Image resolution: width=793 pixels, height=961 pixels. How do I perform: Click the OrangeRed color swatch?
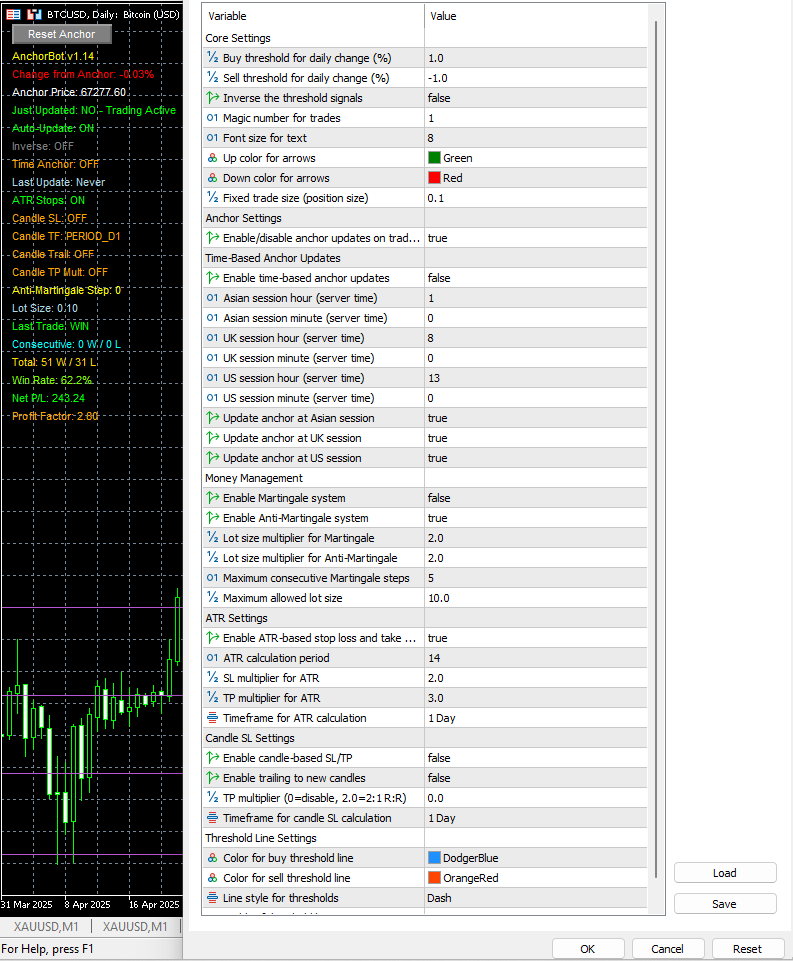tap(434, 878)
